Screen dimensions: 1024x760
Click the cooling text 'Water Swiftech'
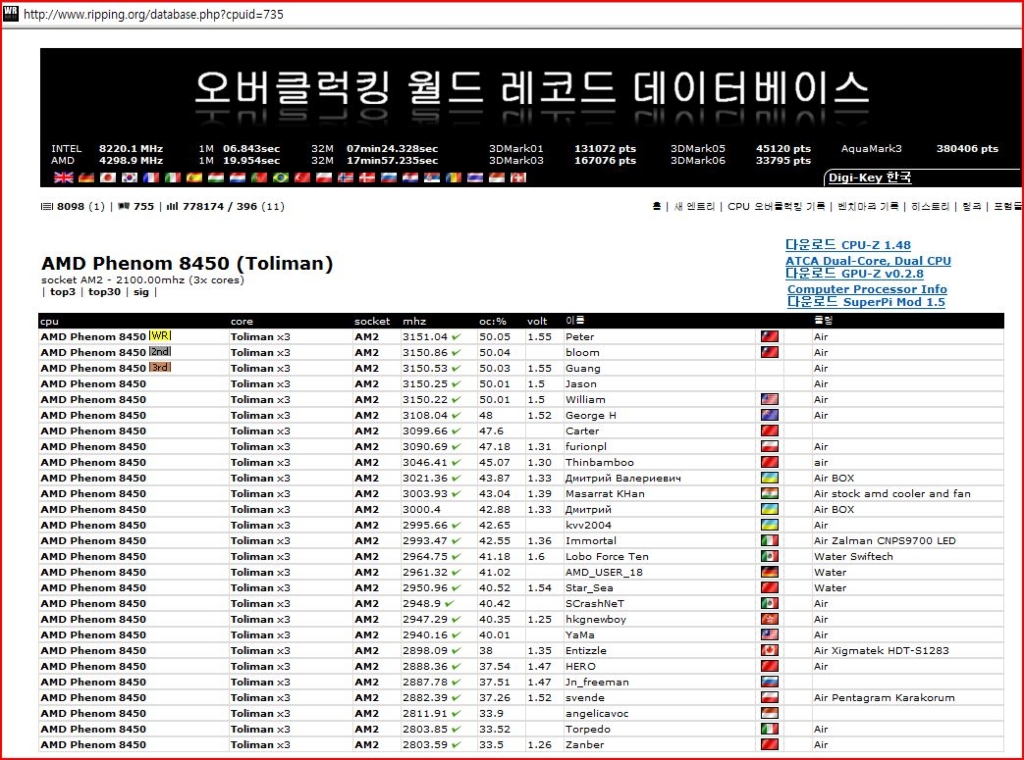[854, 556]
